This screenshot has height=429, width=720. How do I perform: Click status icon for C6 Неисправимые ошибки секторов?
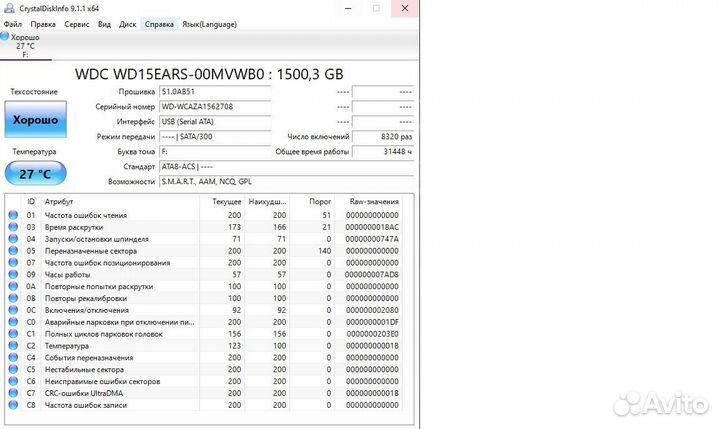[13, 381]
